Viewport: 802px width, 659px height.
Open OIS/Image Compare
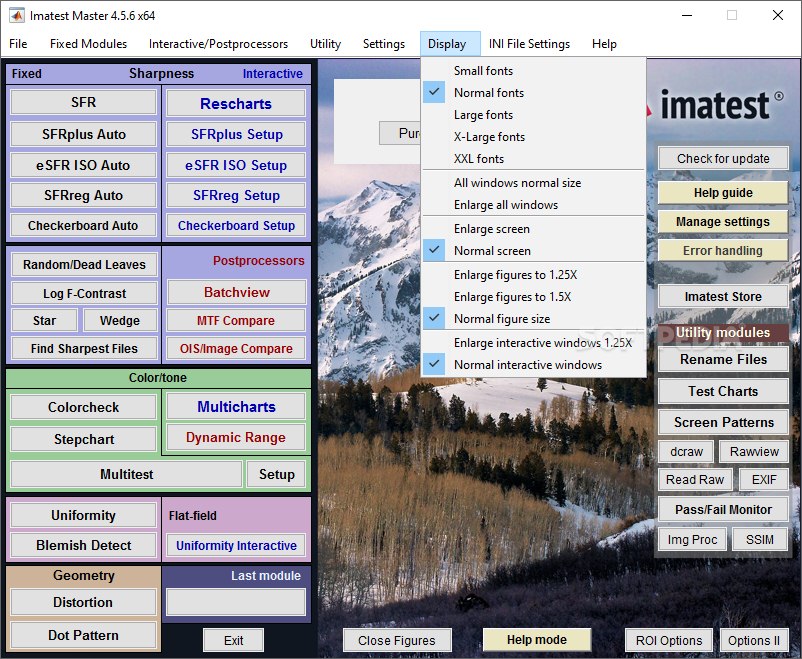[x=236, y=348]
